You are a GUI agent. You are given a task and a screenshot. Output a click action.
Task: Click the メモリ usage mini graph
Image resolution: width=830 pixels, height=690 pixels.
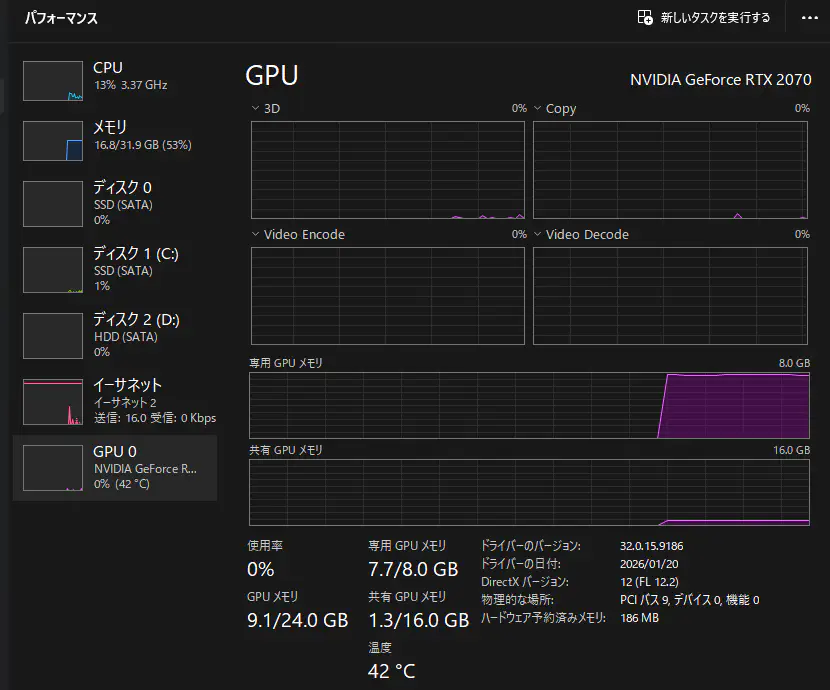pyautogui.click(x=53, y=140)
